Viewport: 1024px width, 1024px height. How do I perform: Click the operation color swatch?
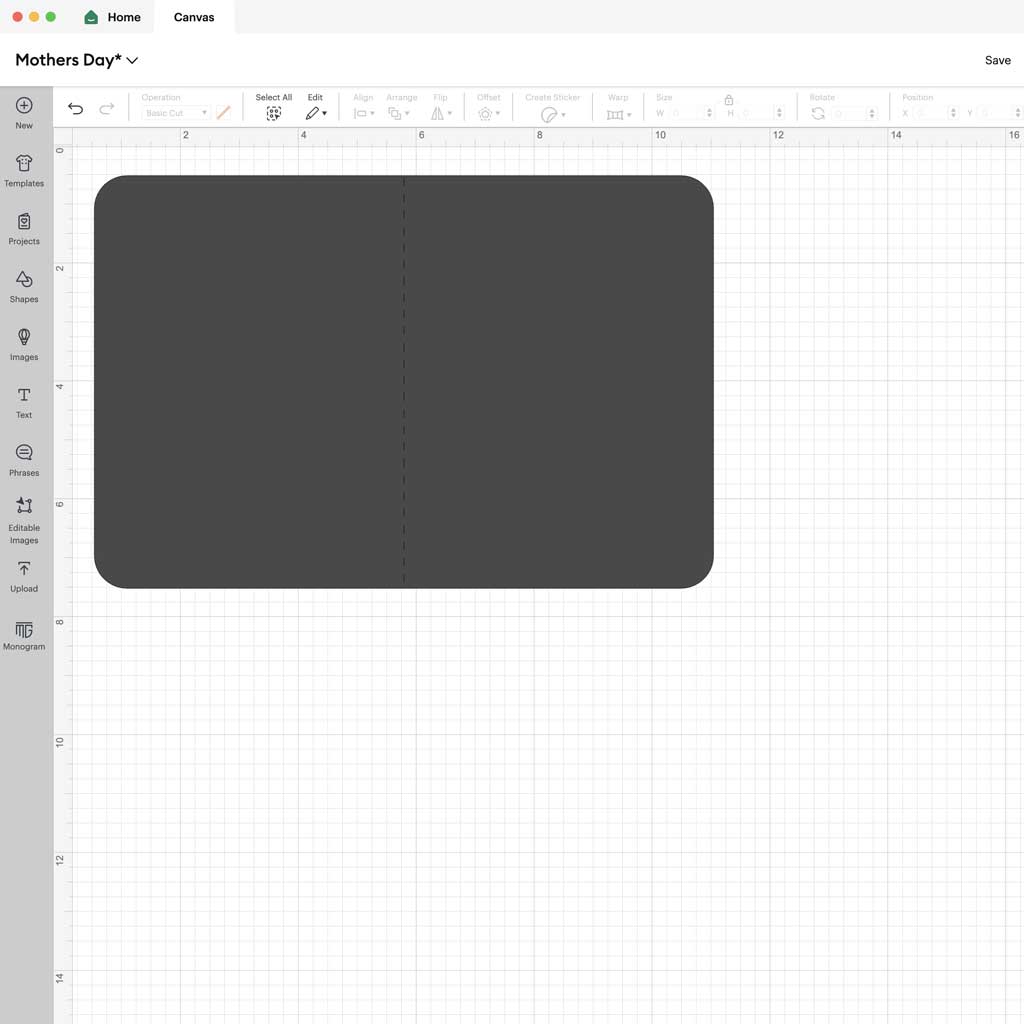(223, 113)
